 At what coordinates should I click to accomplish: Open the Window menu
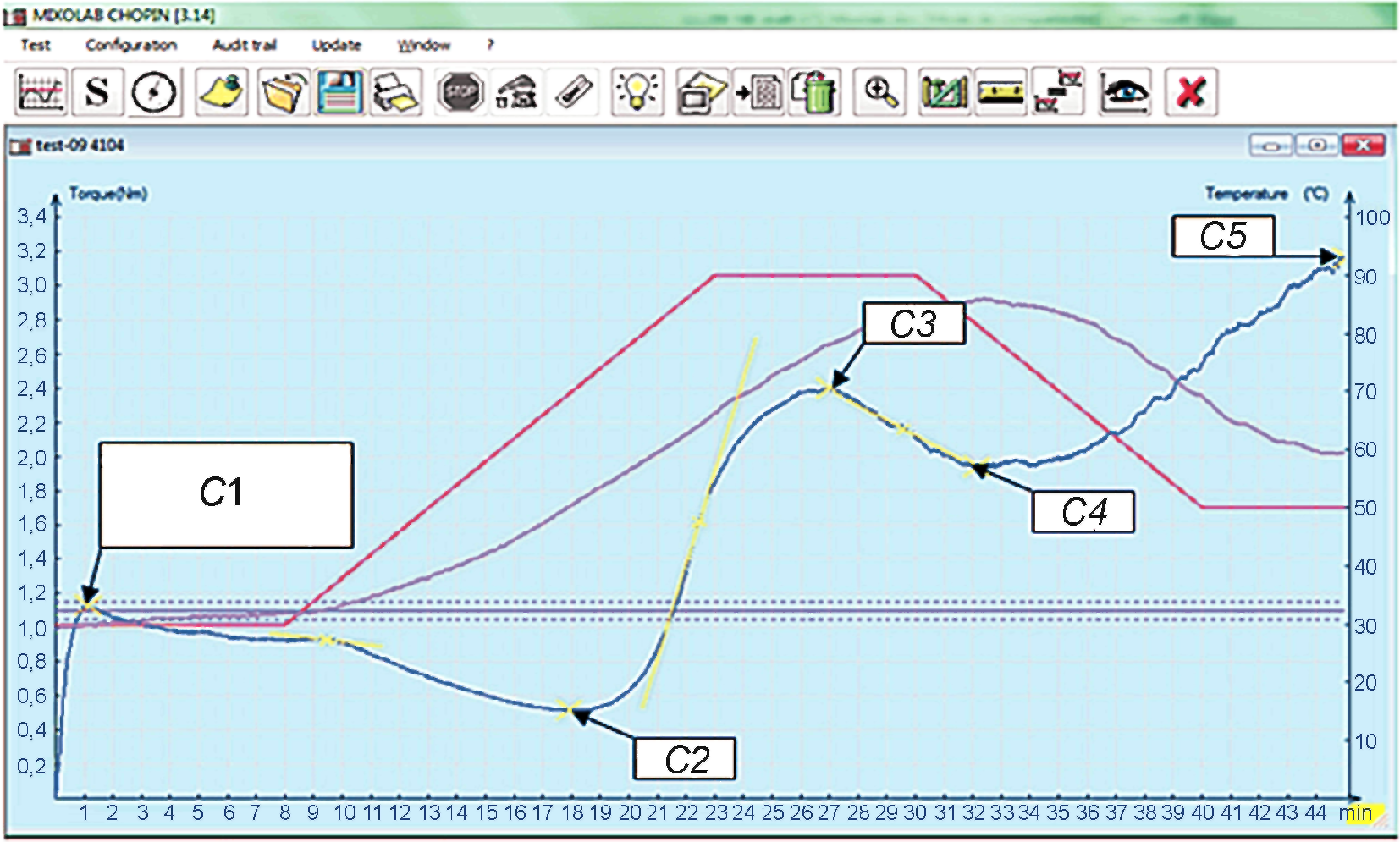pyautogui.click(x=424, y=45)
